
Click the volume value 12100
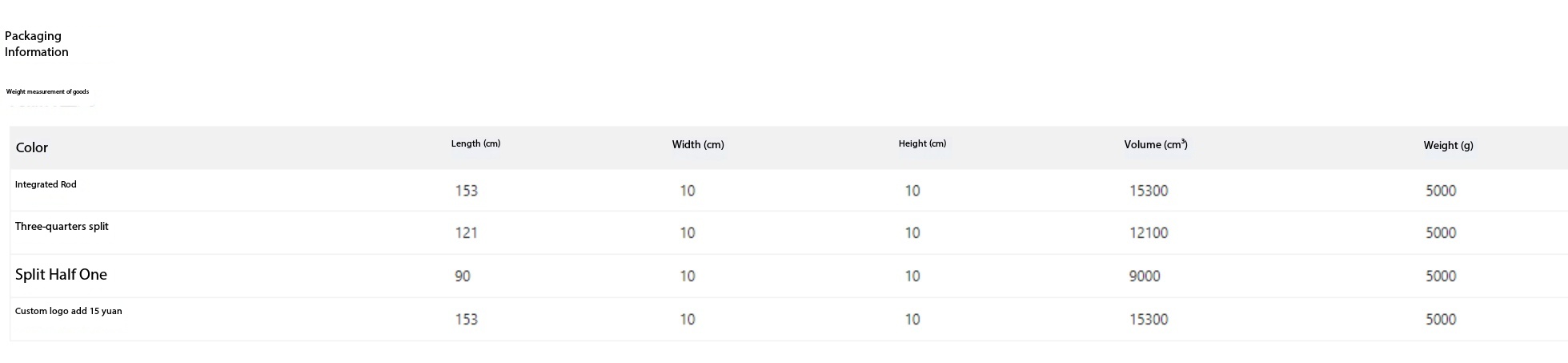pyautogui.click(x=1149, y=233)
